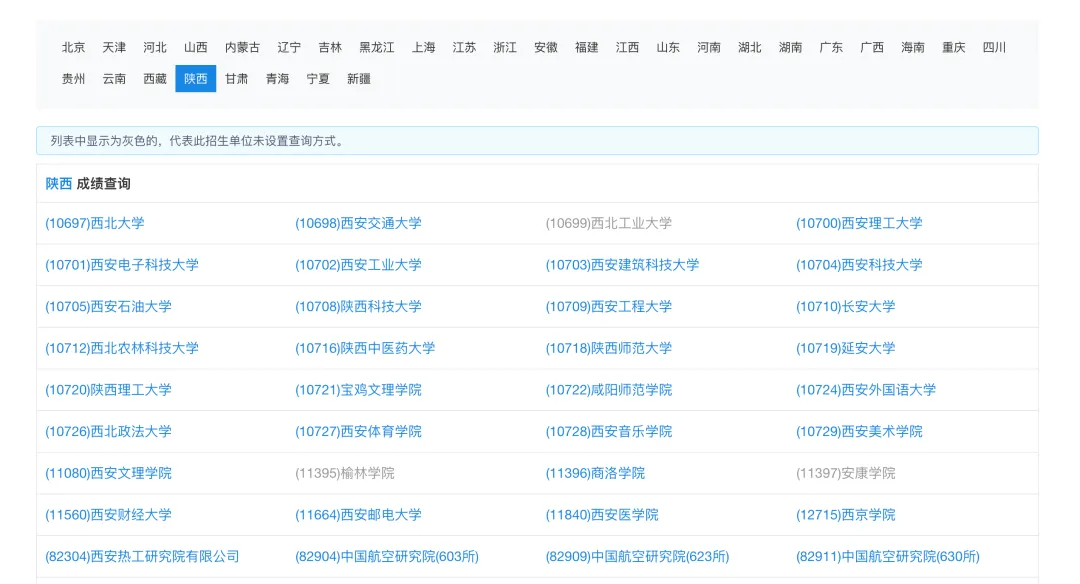Choose the 福建 tab

[x=586, y=48]
